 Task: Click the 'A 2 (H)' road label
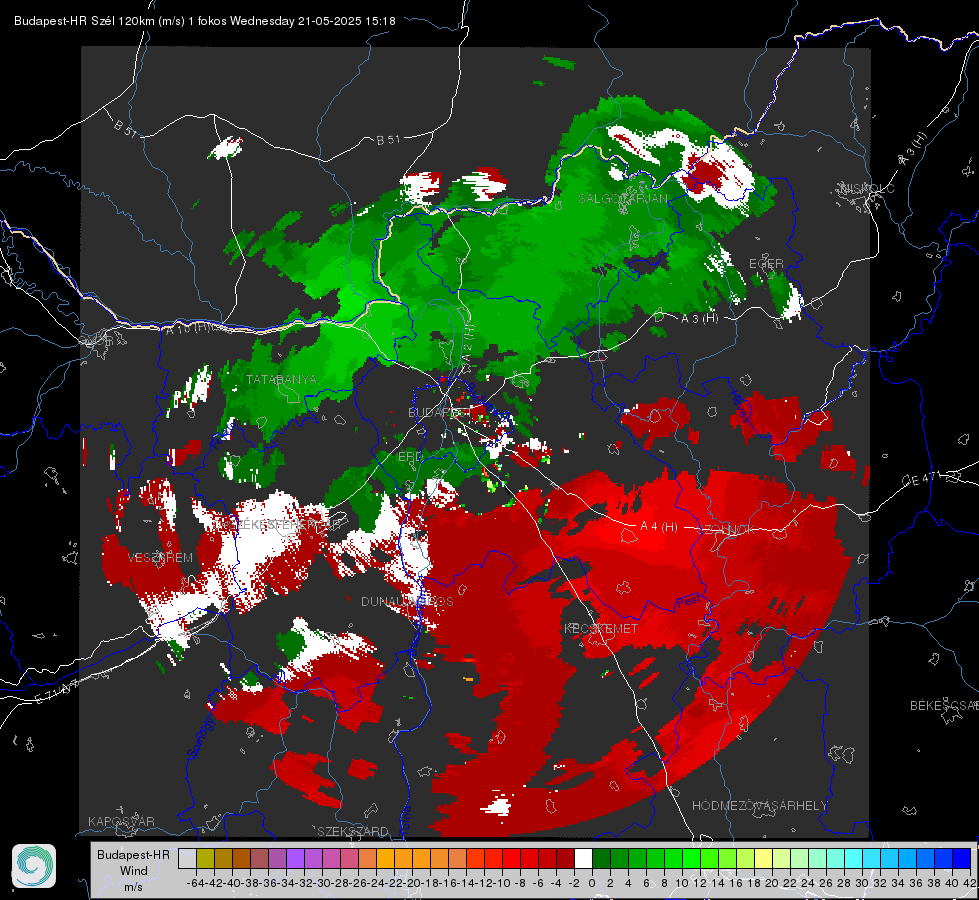point(468,342)
